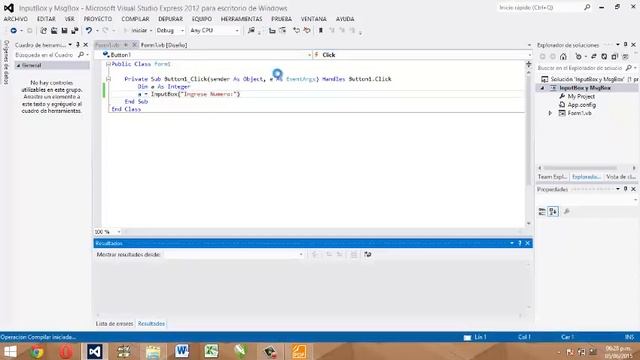
Task: Open the HERRAMIENTAS menu
Action: pyautogui.click(x=241, y=19)
